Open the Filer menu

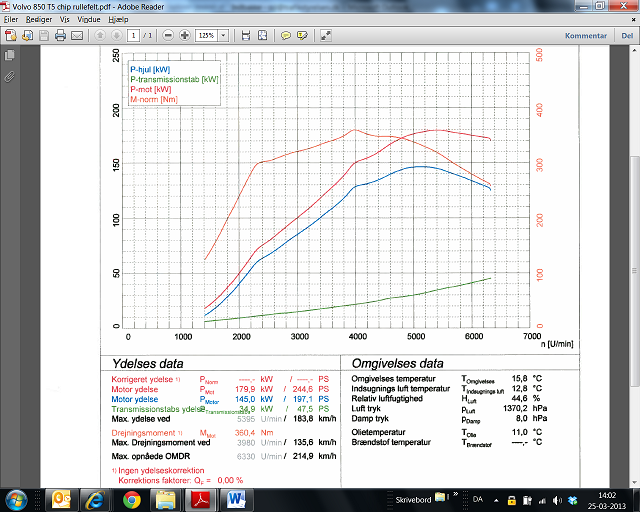11,20
